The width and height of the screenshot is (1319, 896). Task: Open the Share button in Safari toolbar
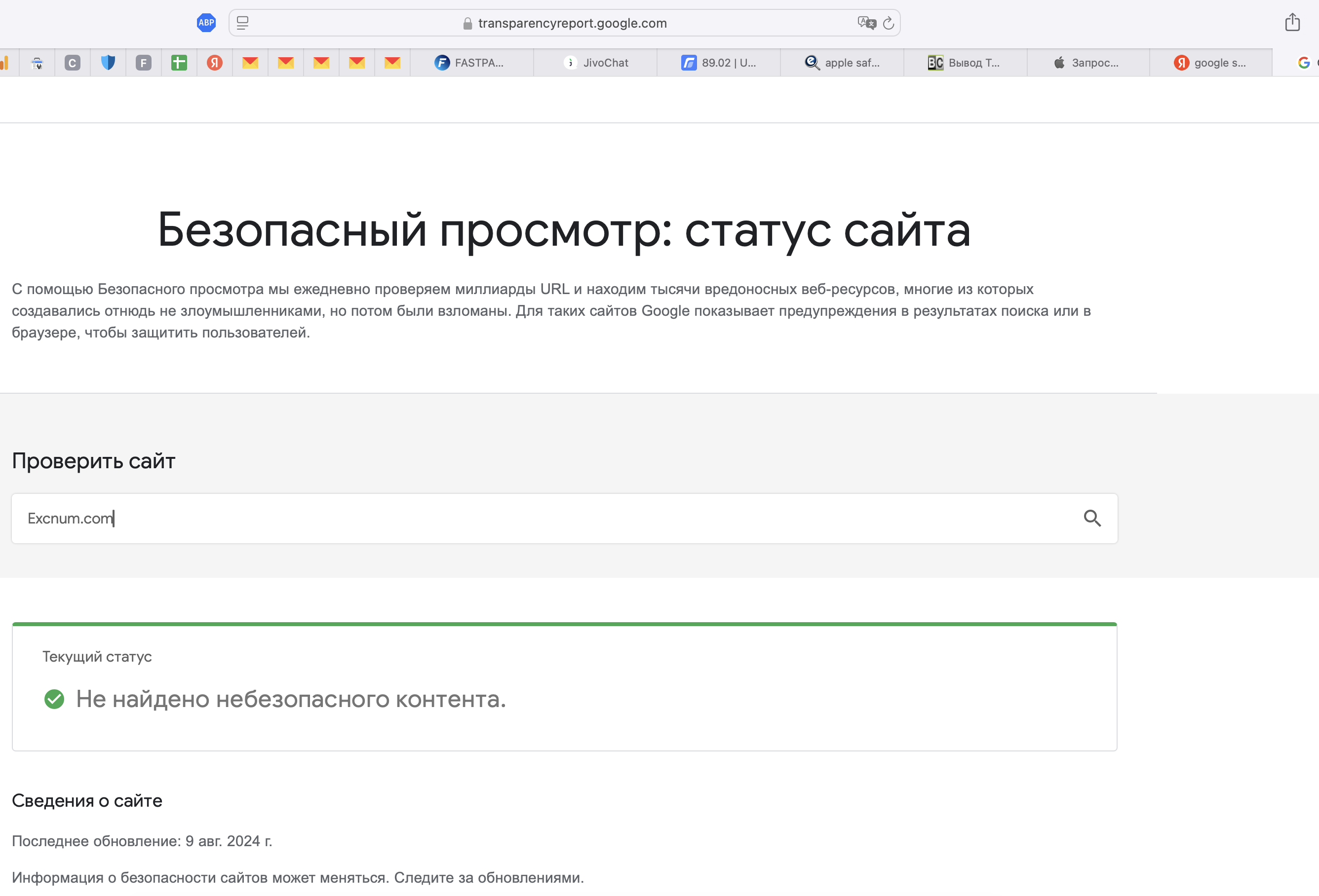(1292, 23)
